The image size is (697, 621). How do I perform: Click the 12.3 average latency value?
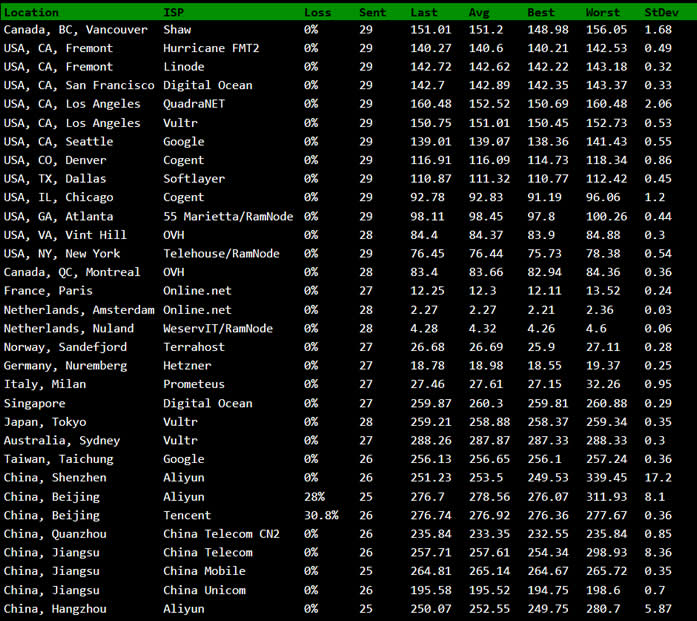point(482,291)
